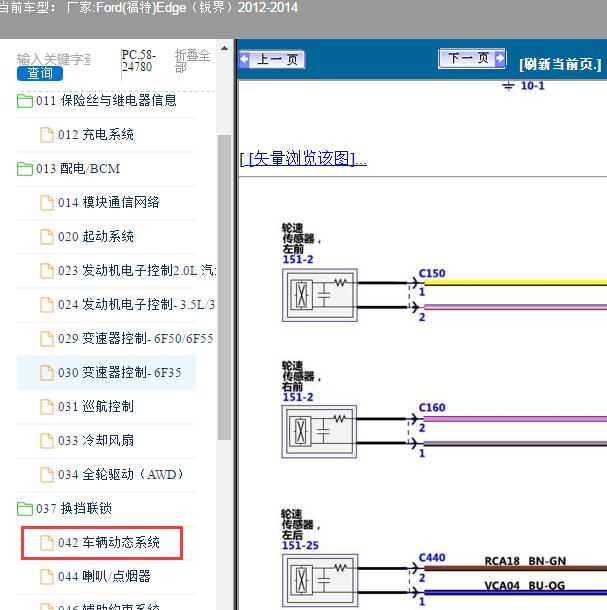Screen dimensions: 607x610
Task: Click the right arrow icon on 下一页
Action: (500, 58)
